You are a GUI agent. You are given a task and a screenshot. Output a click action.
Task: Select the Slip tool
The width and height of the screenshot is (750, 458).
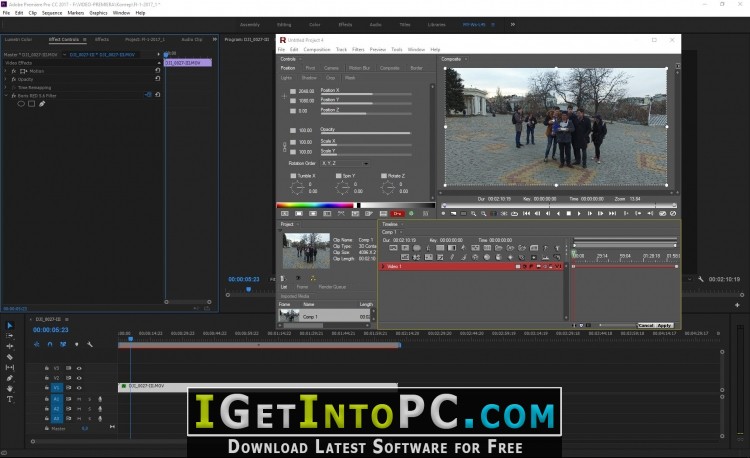(x=10, y=367)
